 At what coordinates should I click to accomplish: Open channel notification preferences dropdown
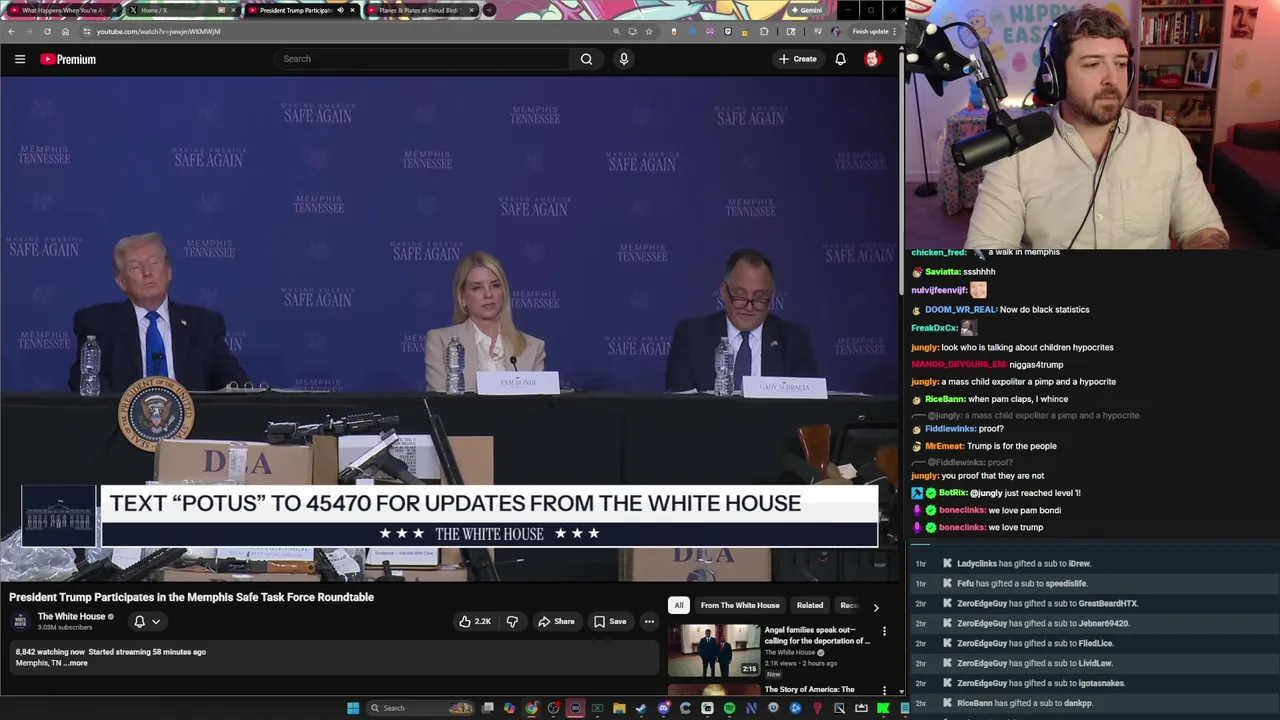(x=147, y=621)
